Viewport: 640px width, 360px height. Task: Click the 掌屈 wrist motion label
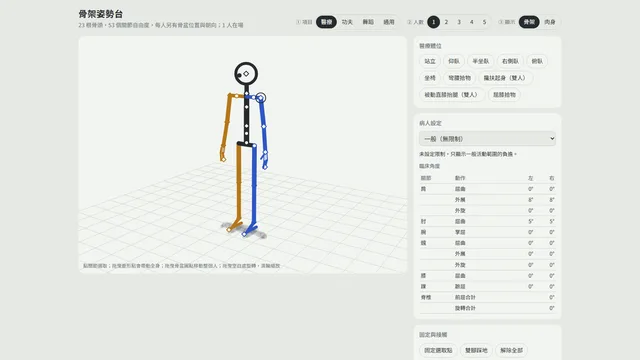[460, 232]
